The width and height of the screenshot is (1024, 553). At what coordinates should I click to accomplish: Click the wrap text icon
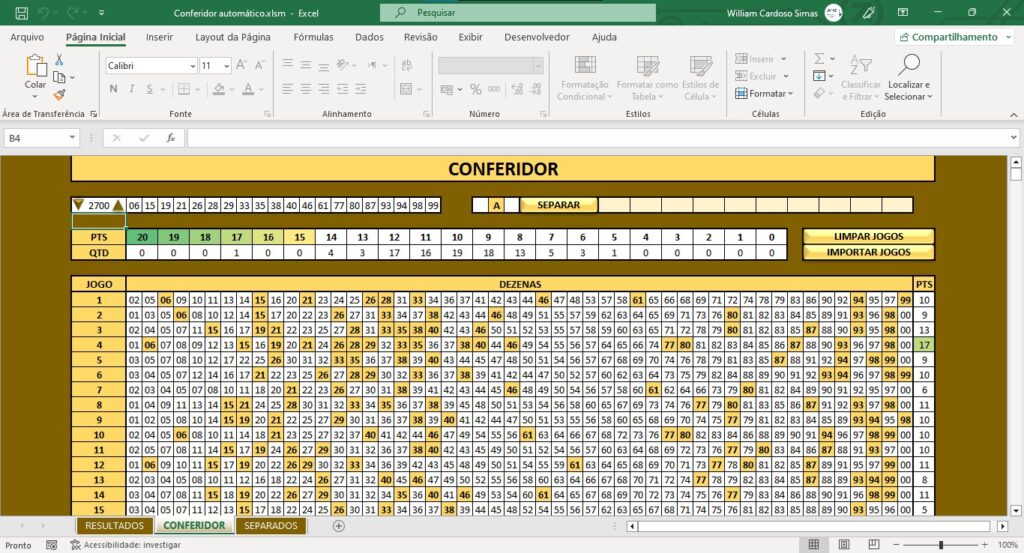pos(406,65)
